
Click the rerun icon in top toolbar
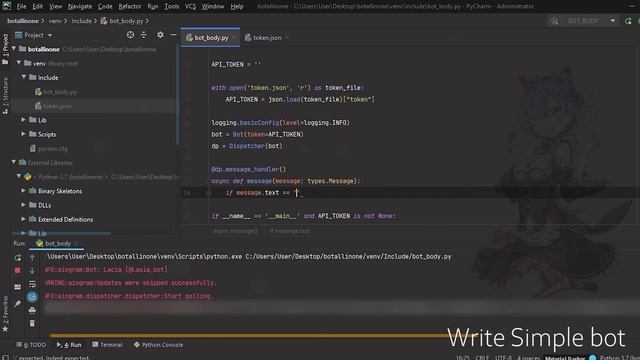coord(628,21)
